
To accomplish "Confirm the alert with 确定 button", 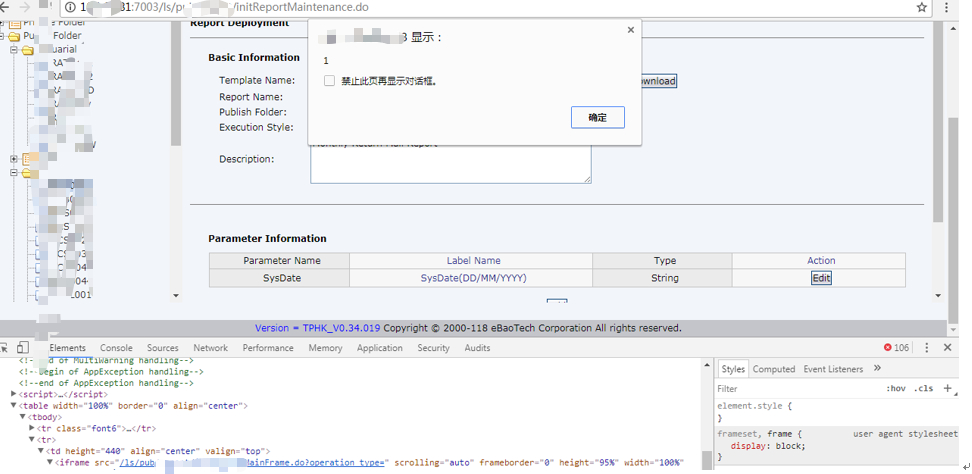I will click(x=598, y=118).
